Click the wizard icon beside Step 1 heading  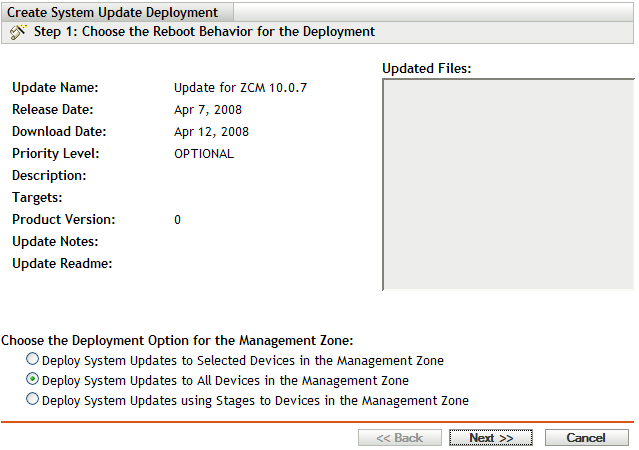click(x=18, y=32)
